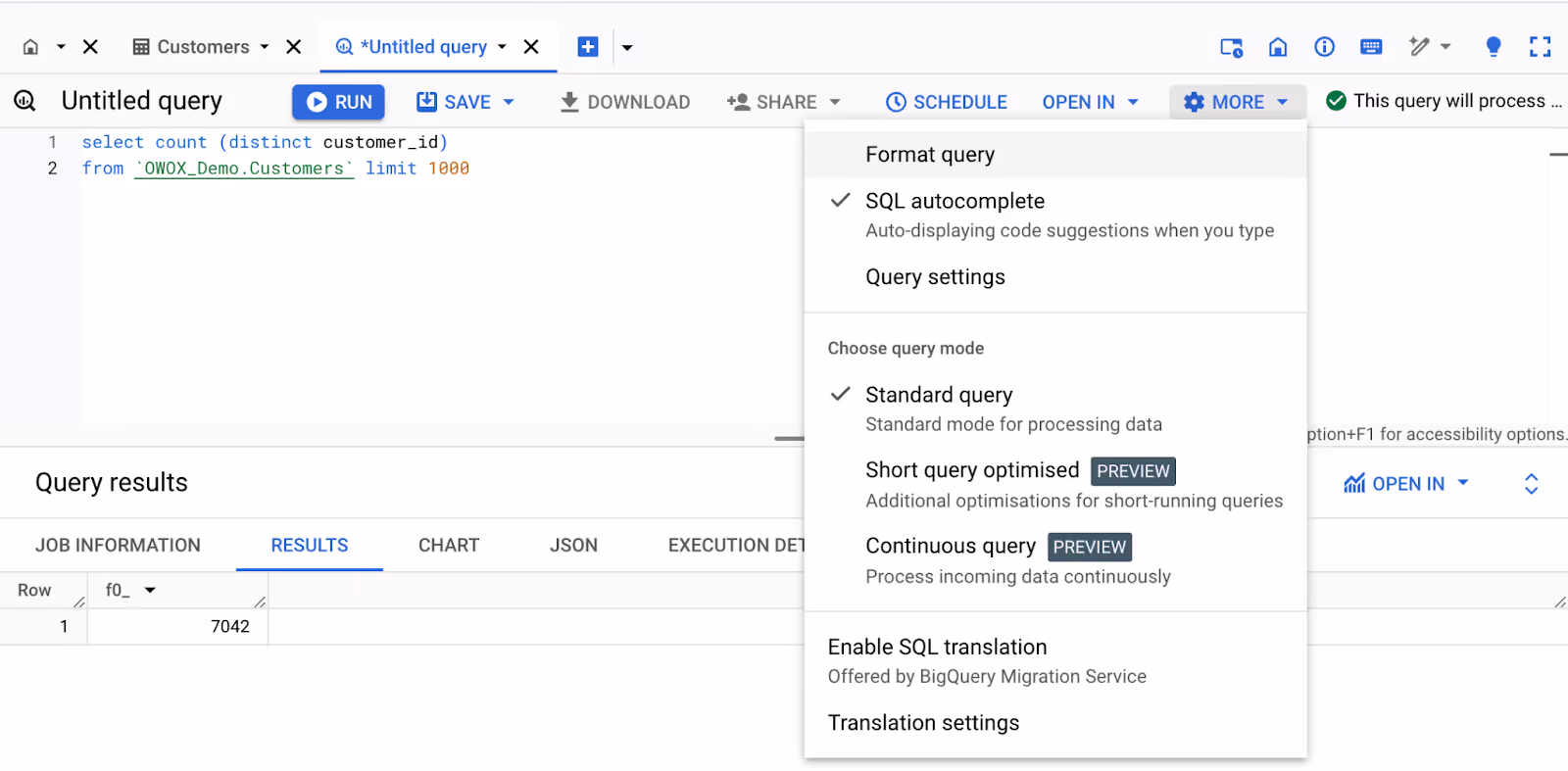Show keyboard shortcuts icon
The width and height of the screenshot is (1568, 771).
[x=1372, y=47]
